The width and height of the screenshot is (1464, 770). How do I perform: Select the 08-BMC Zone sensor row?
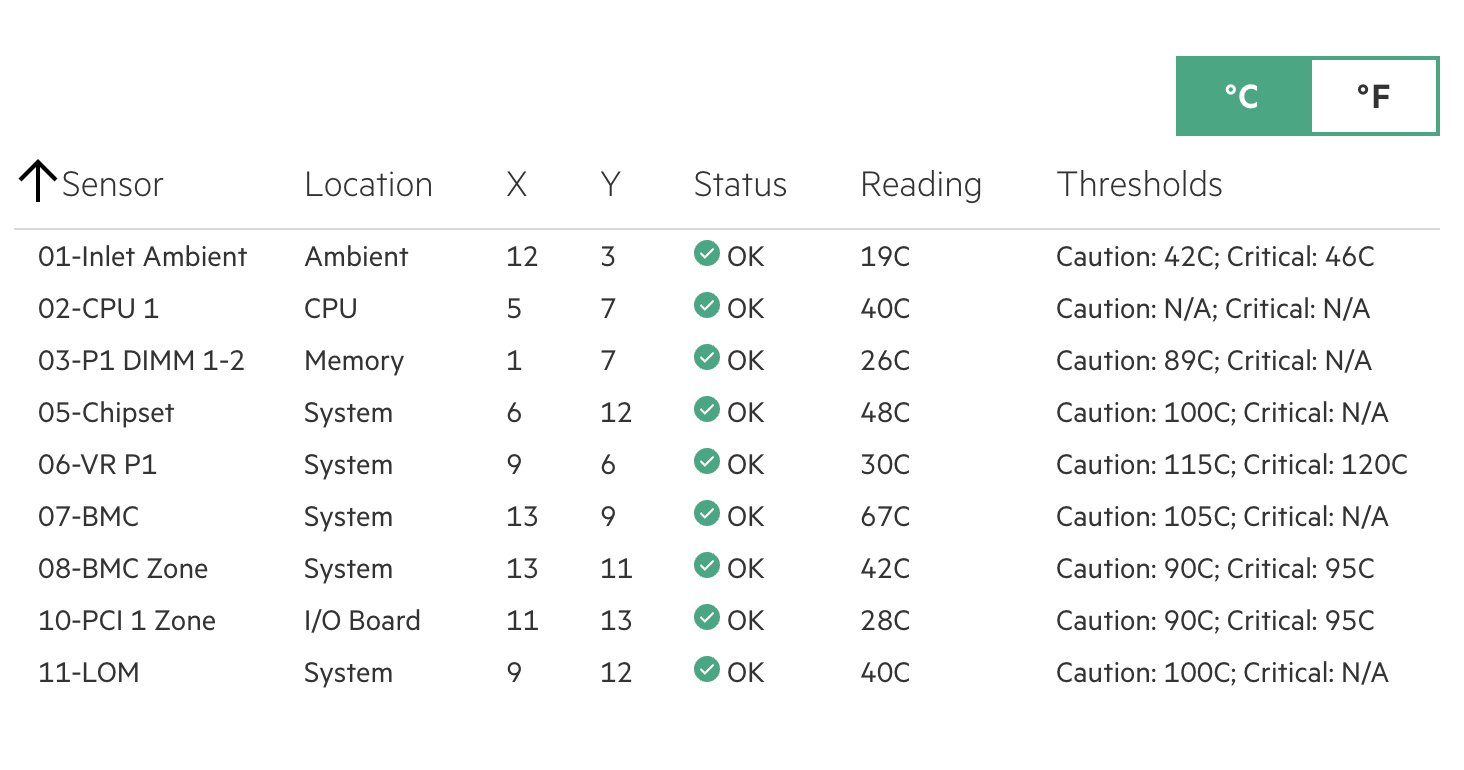(x=727, y=568)
